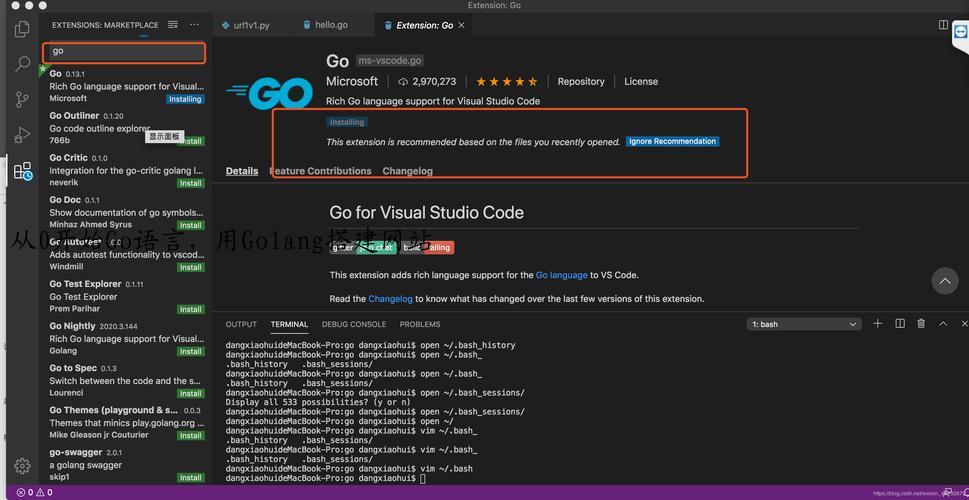Maximize the terminal panel with chevron
The height and width of the screenshot is (500, 969).
pyautogui.click(x=943, y=324)
